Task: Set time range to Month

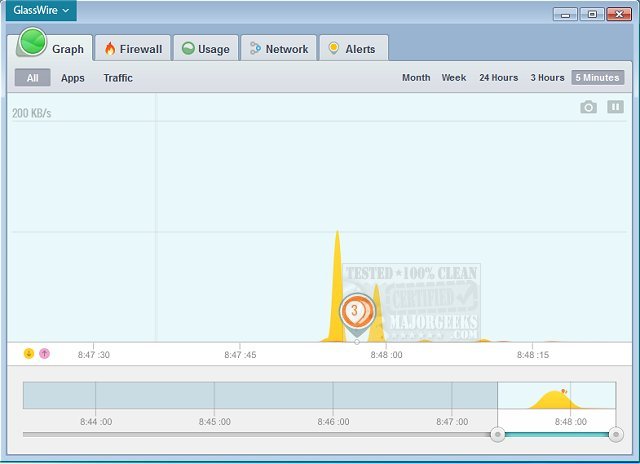Action: click(416, 78)
